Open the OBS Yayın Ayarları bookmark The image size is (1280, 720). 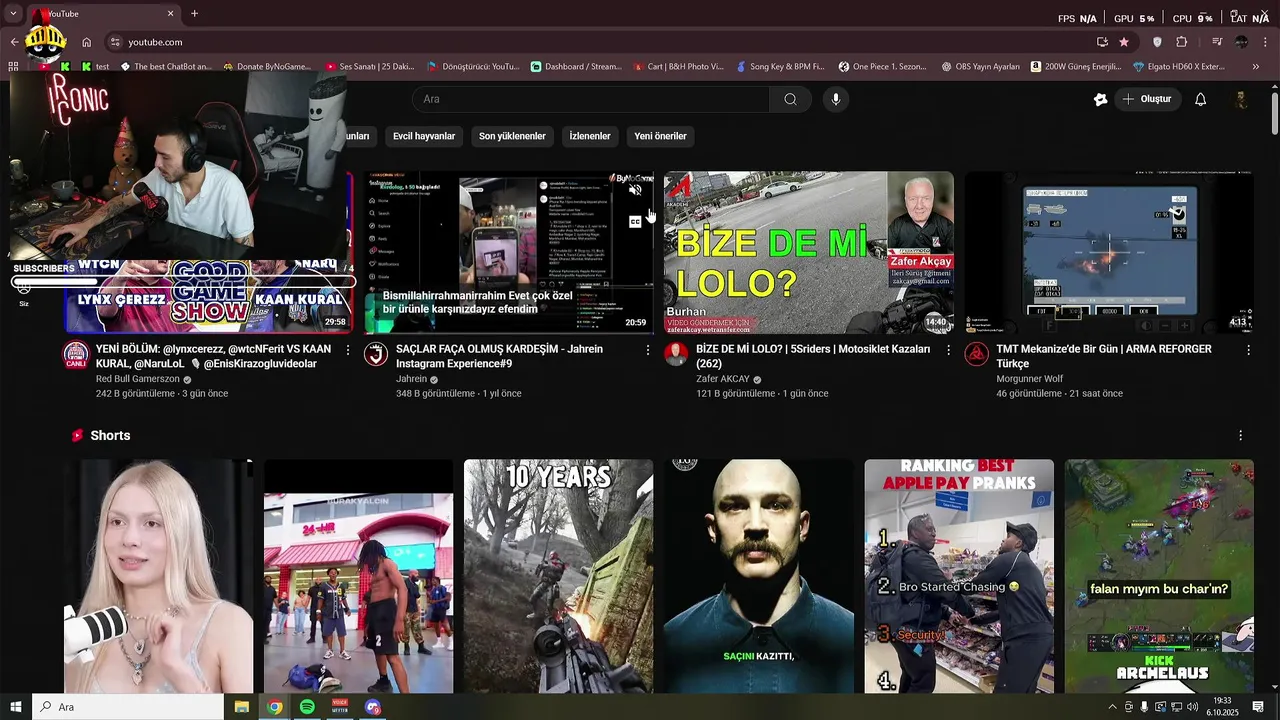pos(981,67)
